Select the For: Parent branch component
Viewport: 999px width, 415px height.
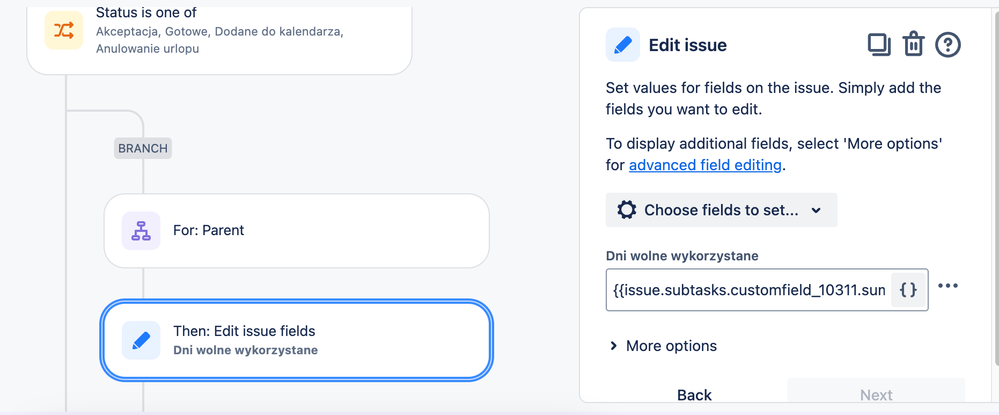[x=296, y=231]
